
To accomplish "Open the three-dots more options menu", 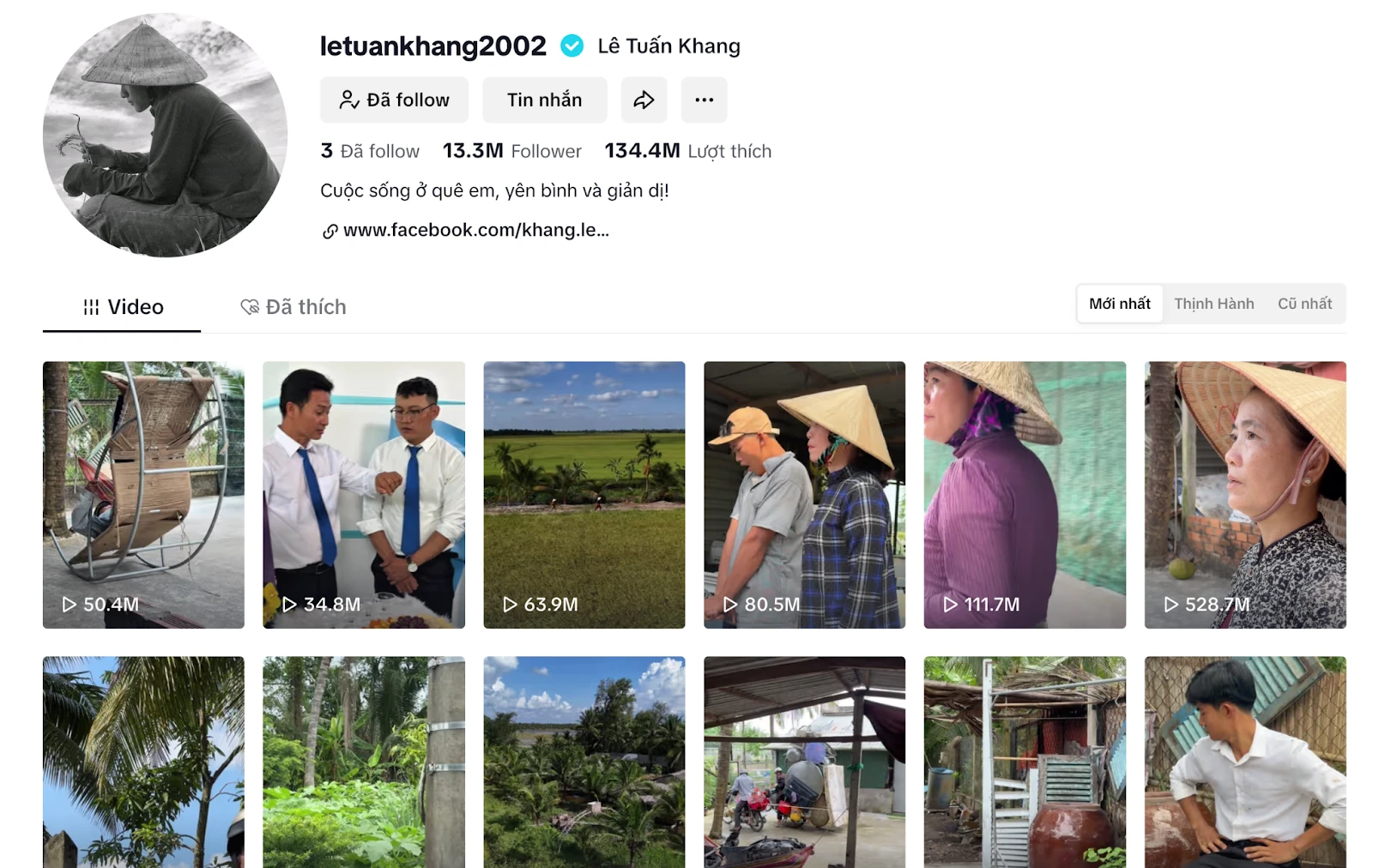I will point(704,100).
